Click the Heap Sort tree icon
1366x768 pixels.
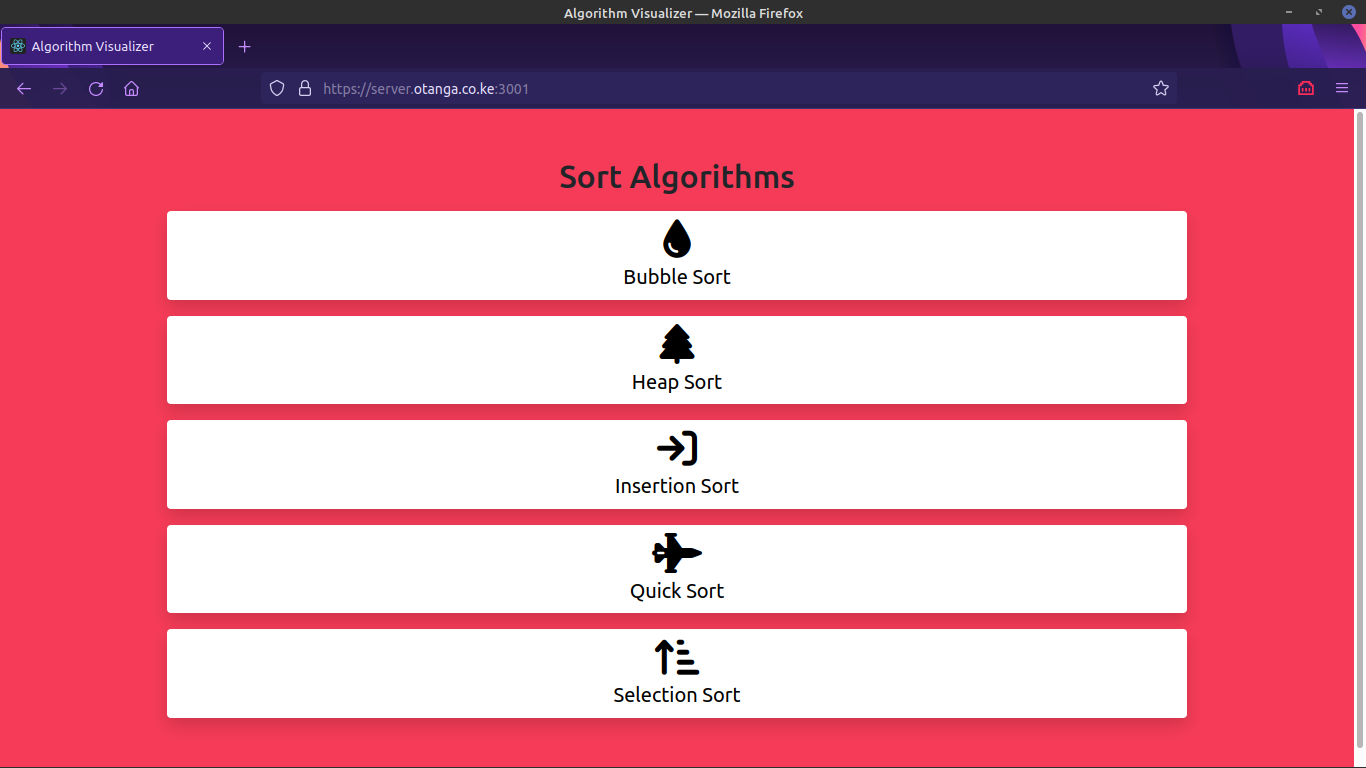pos(677,344)
